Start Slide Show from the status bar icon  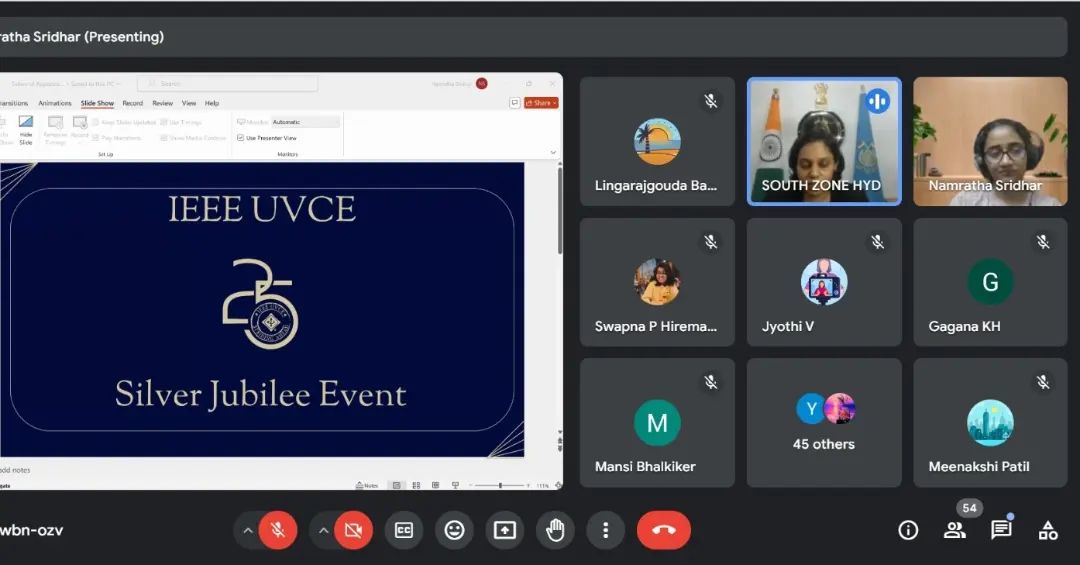455,485
